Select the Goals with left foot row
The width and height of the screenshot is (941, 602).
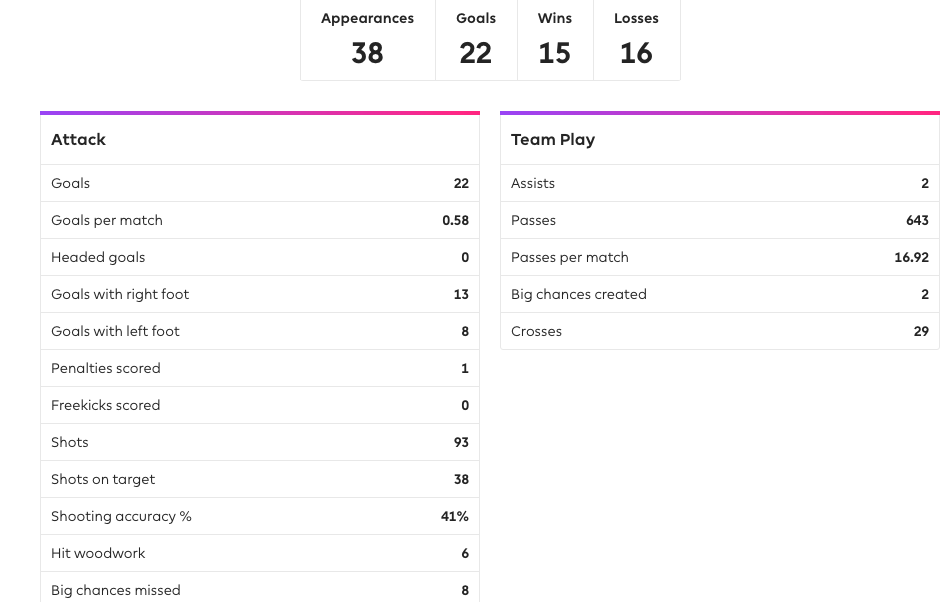click(259, 331)
